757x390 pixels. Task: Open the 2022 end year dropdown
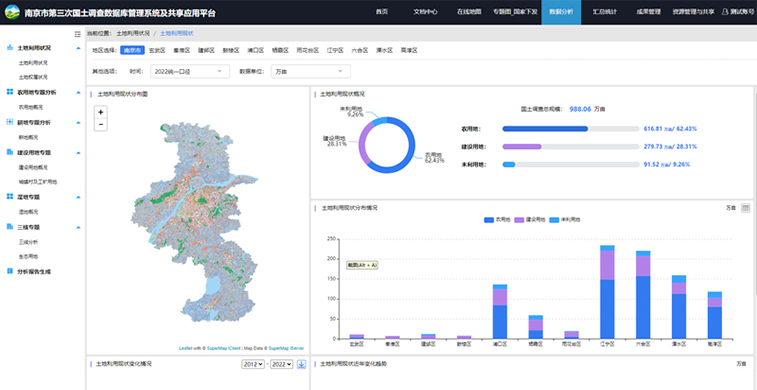[281, 364]
